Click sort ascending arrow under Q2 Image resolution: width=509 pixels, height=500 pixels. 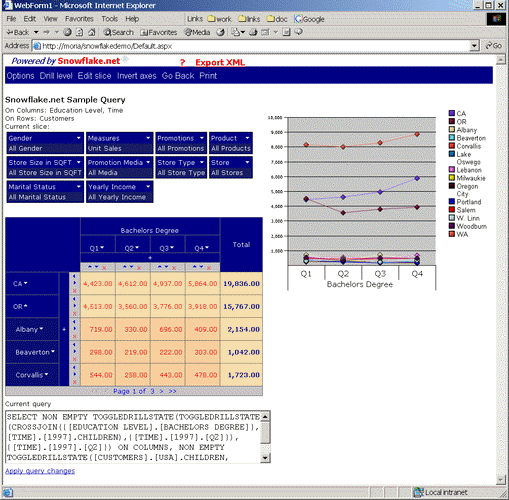[124, 267]
